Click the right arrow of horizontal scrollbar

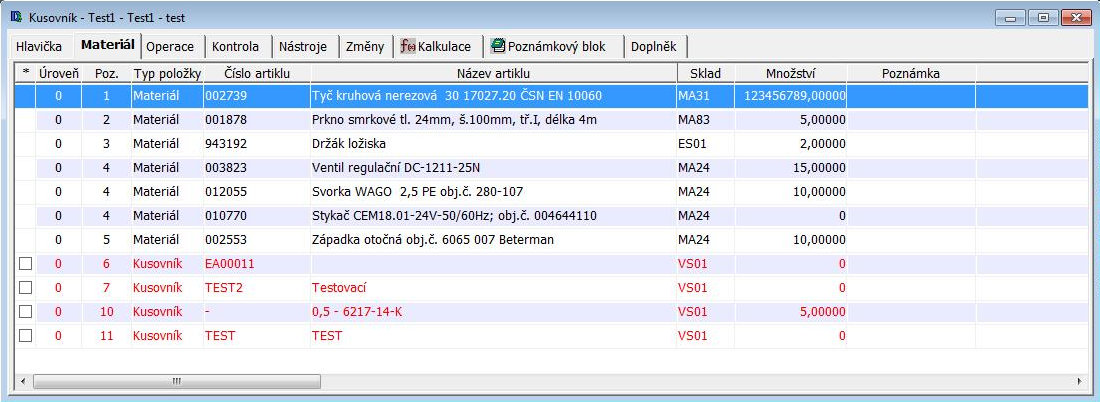point(1079,381)
